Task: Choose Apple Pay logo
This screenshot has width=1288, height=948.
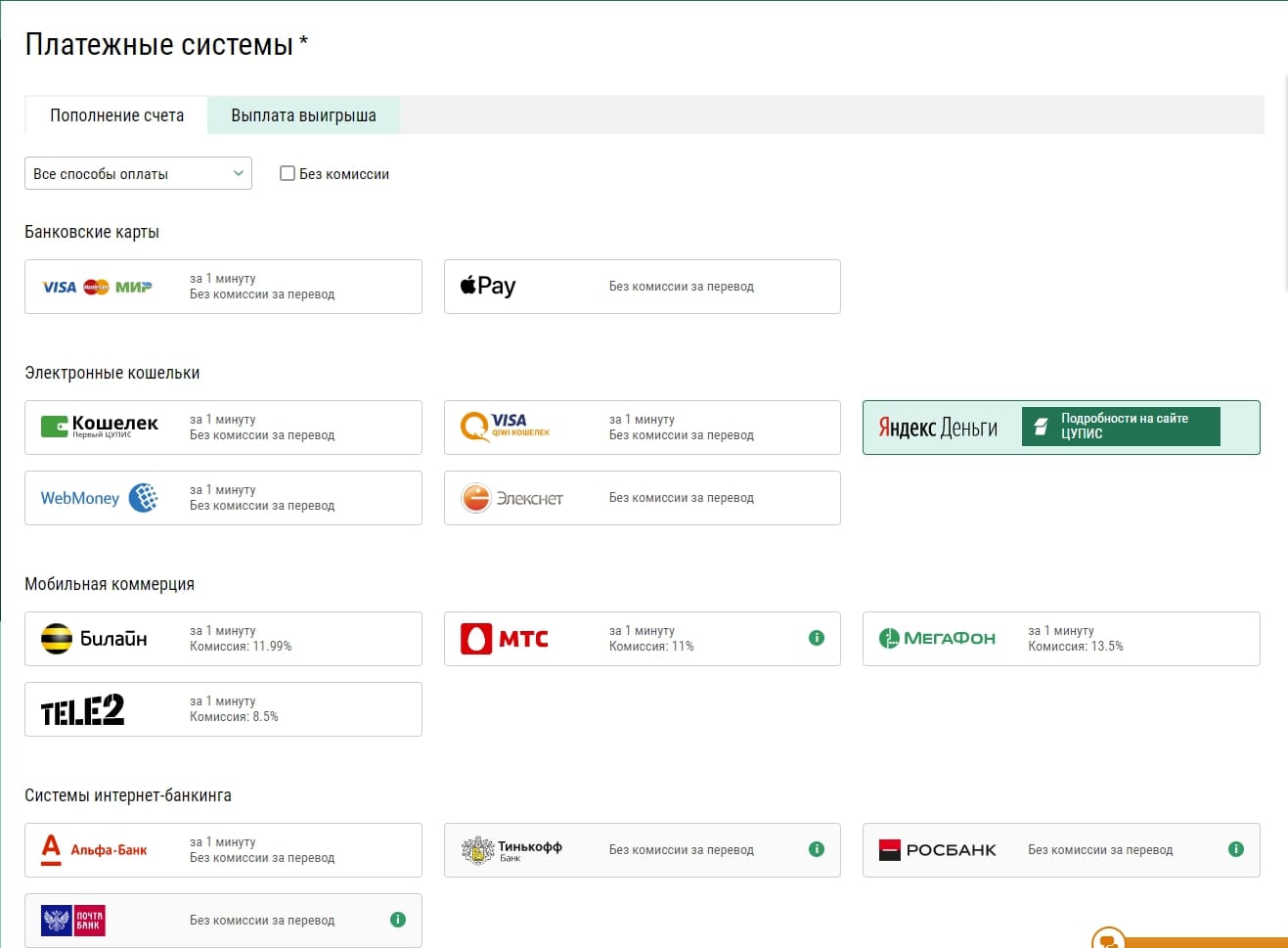Action: pyautogui.click(x=488, y=286)
